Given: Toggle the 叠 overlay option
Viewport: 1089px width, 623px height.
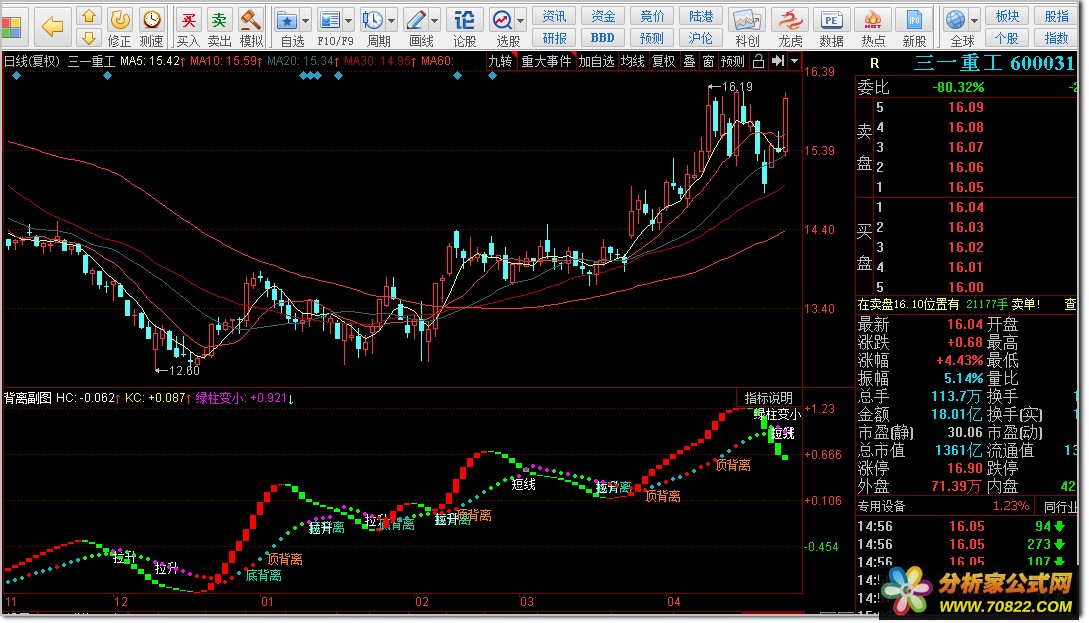Looking at the screenshot, I should (x=690, y=61).
